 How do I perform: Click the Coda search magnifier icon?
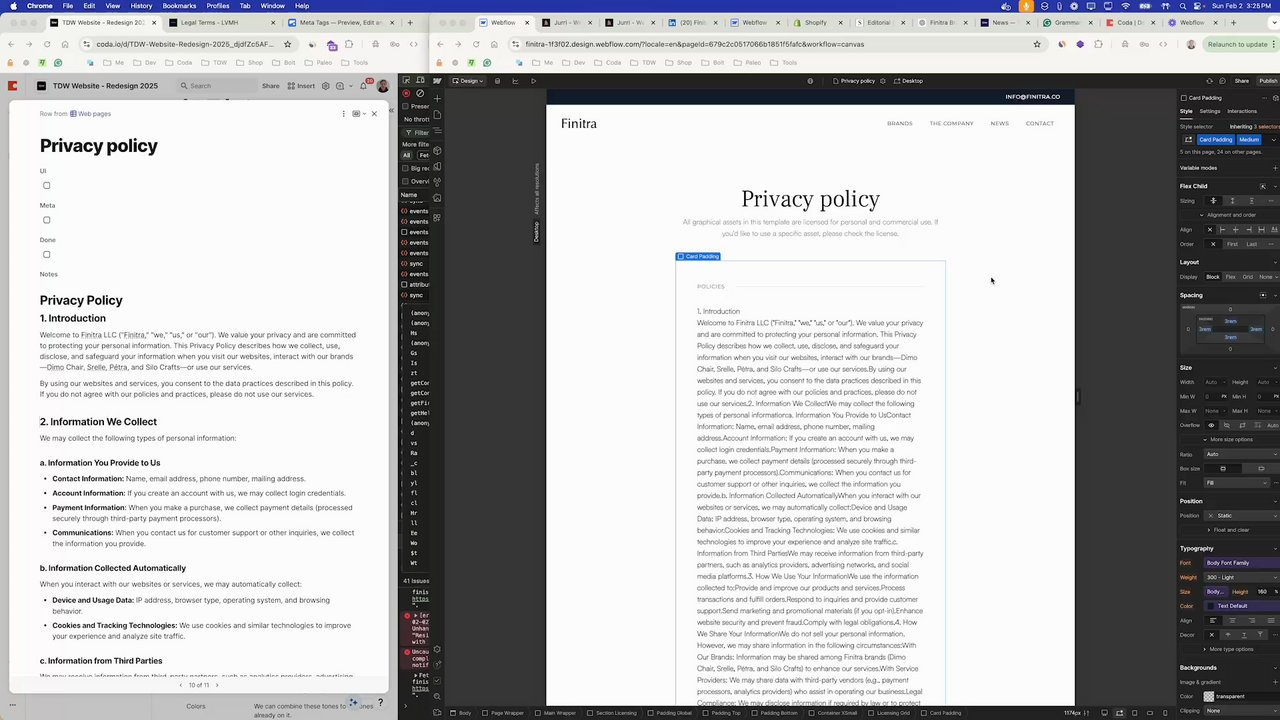click(184, 86)
